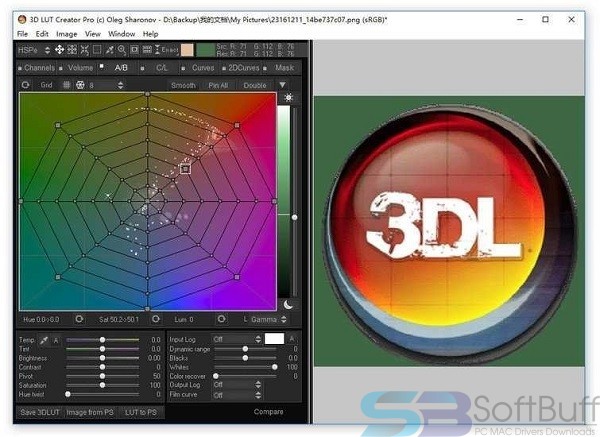Open the File menu
Viewport: 600px width, 437px height.
point(23,34)
